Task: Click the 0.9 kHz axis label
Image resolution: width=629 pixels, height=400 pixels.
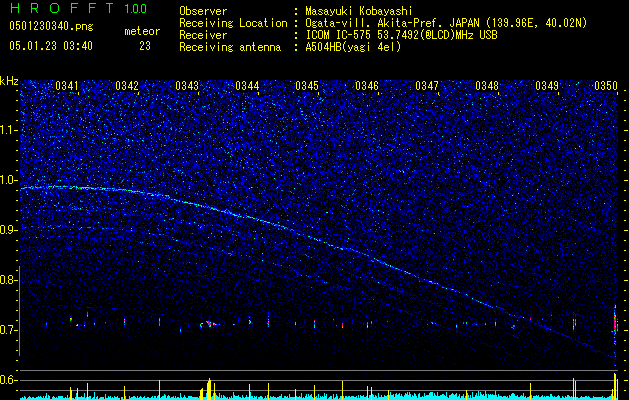Action: click(9, 230)
